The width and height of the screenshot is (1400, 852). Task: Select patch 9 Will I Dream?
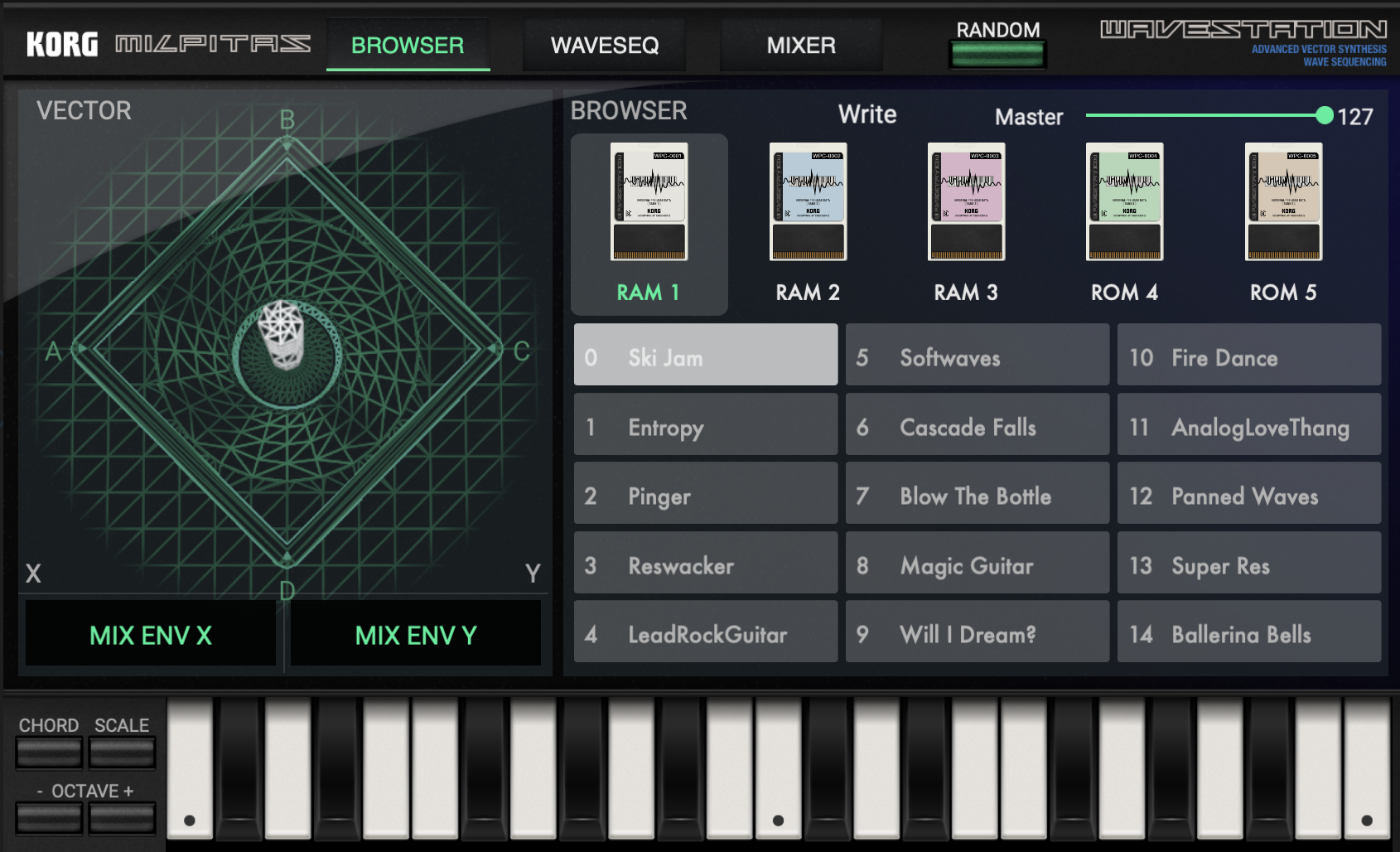point(978,632)
